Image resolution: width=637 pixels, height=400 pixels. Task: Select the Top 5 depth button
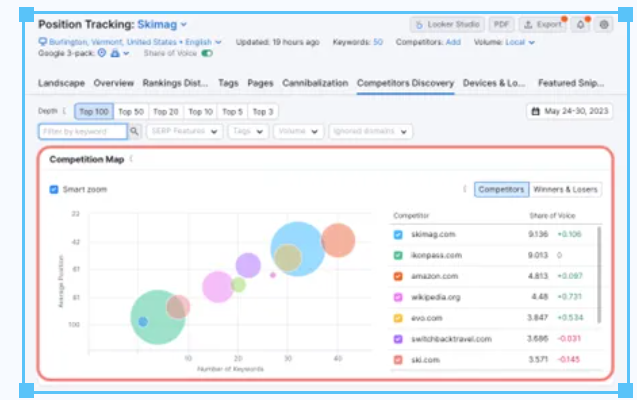pyautogui.click(x=232, y=112)
